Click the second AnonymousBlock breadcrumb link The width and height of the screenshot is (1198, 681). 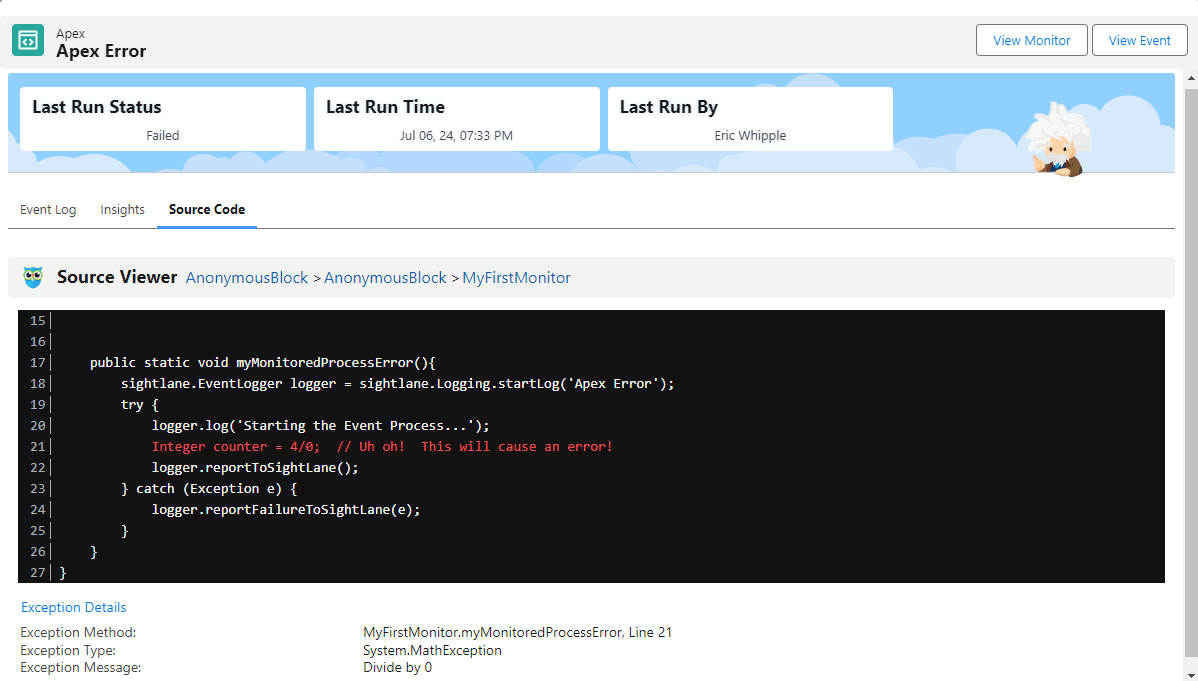(x=385, y=278)
